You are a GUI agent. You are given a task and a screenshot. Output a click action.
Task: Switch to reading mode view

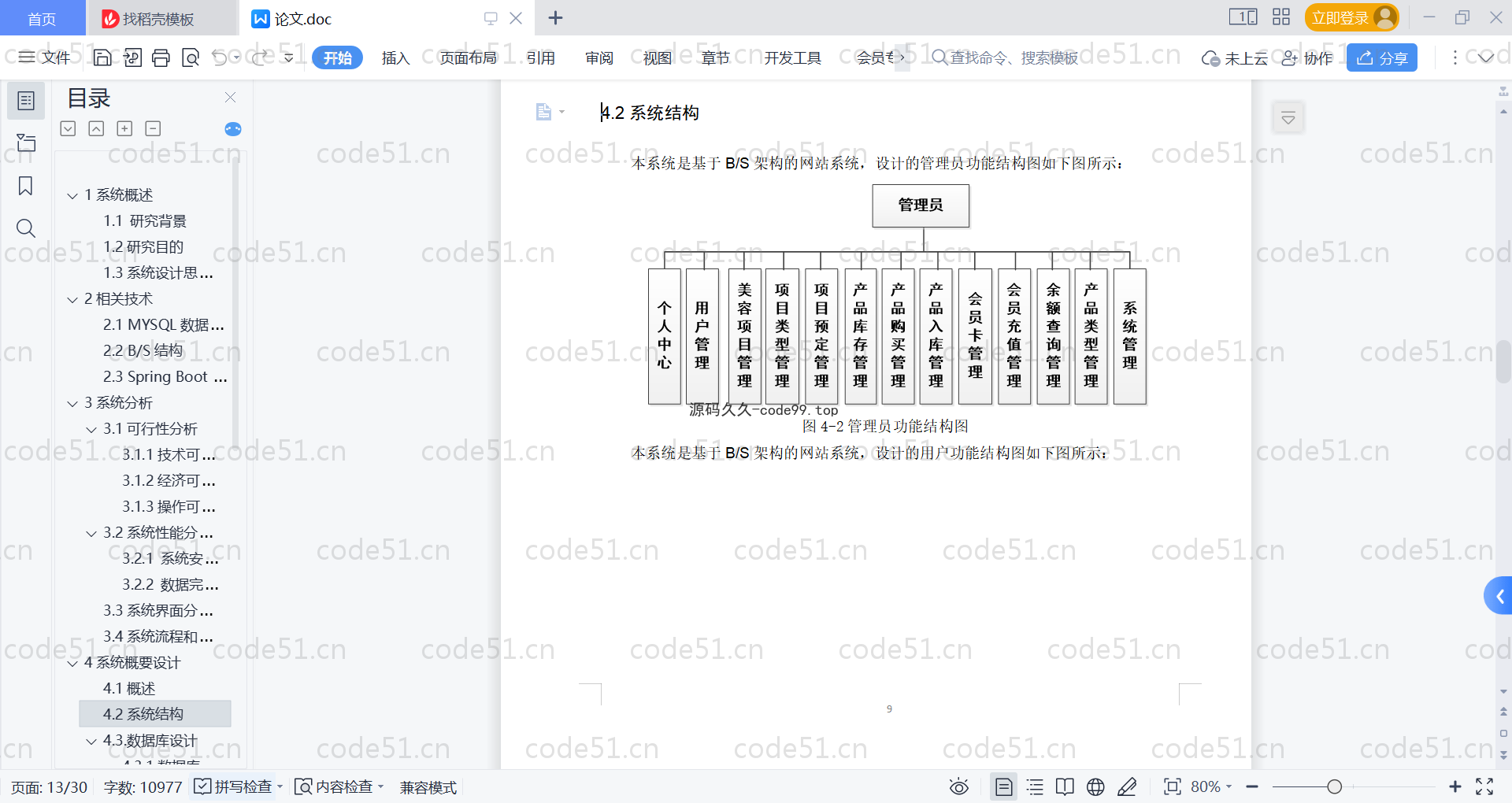pos(1065,786)
